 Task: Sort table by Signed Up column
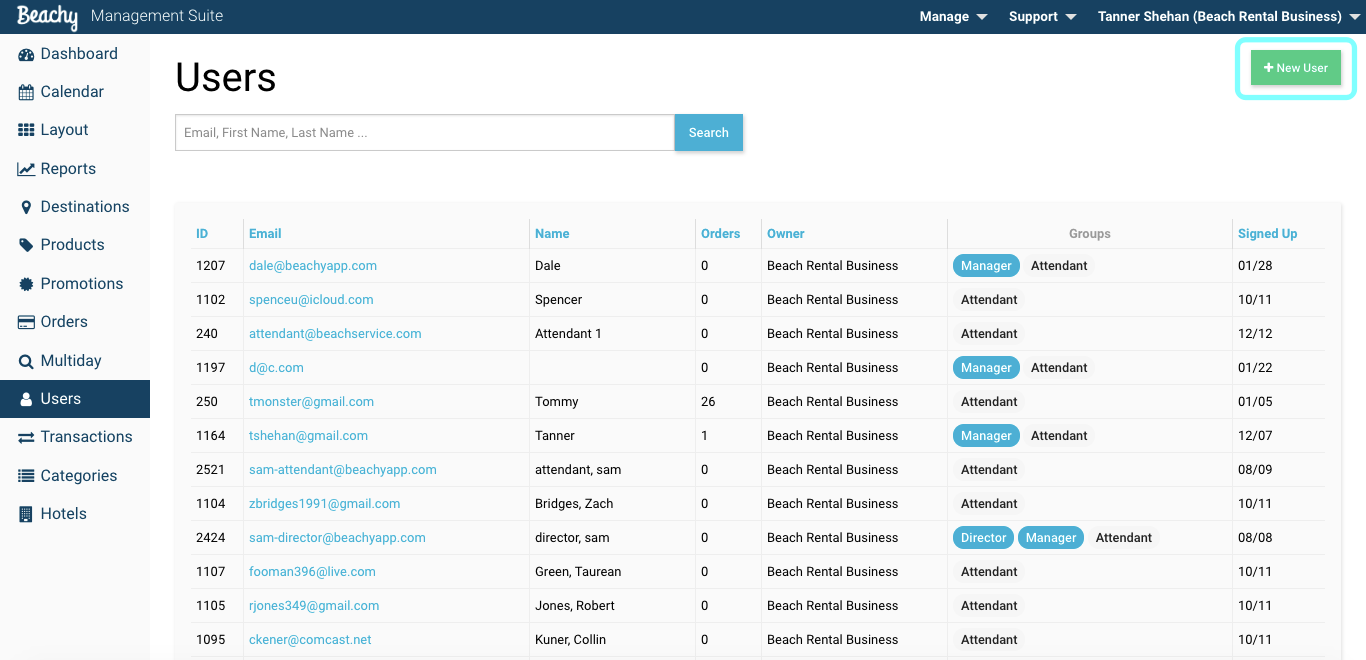[x=1267, y=234]
